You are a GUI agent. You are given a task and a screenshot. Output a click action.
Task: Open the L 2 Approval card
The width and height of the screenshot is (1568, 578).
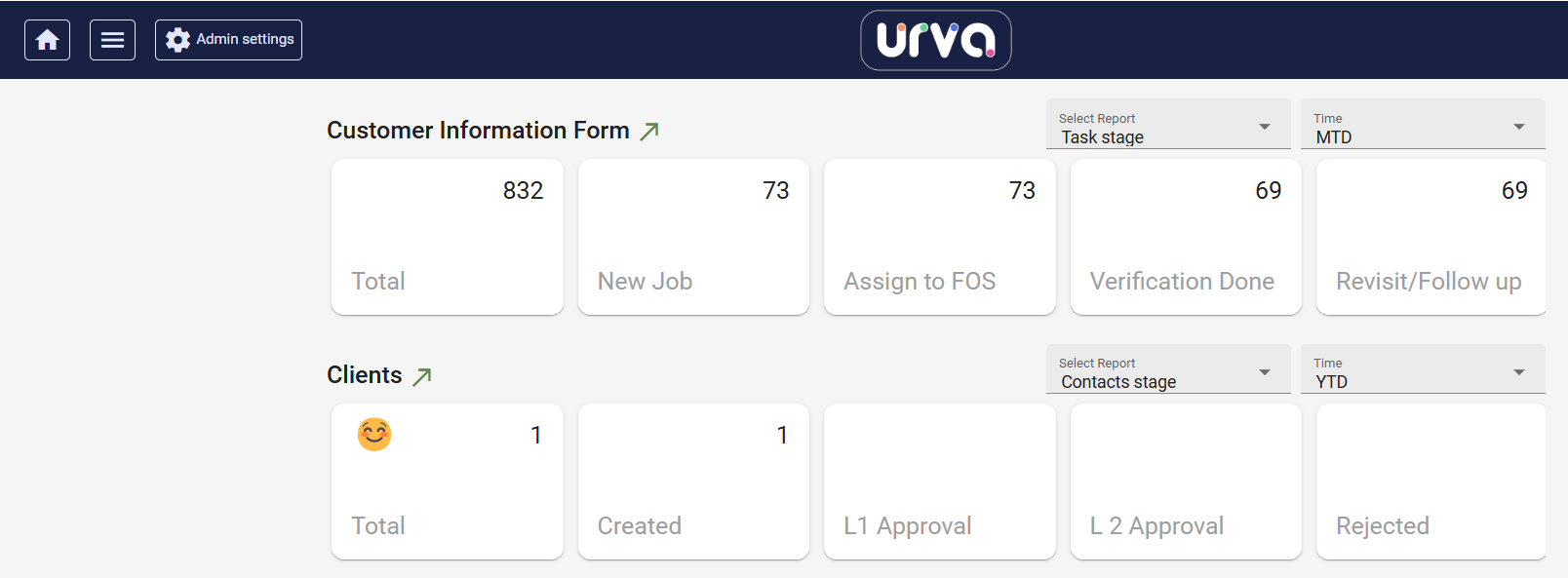tap(1186, 482)
